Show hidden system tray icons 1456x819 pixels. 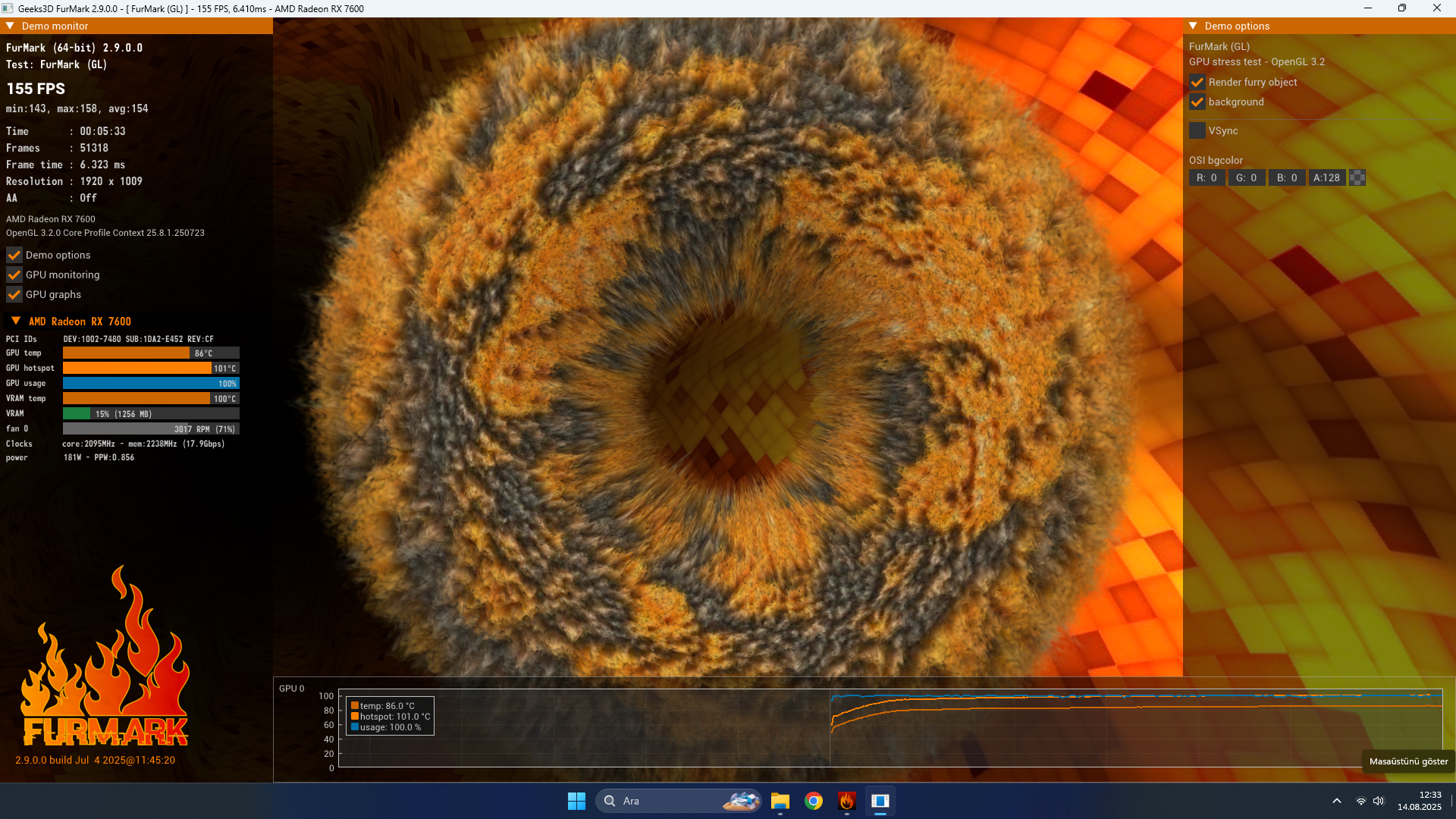click(1337, 801)
